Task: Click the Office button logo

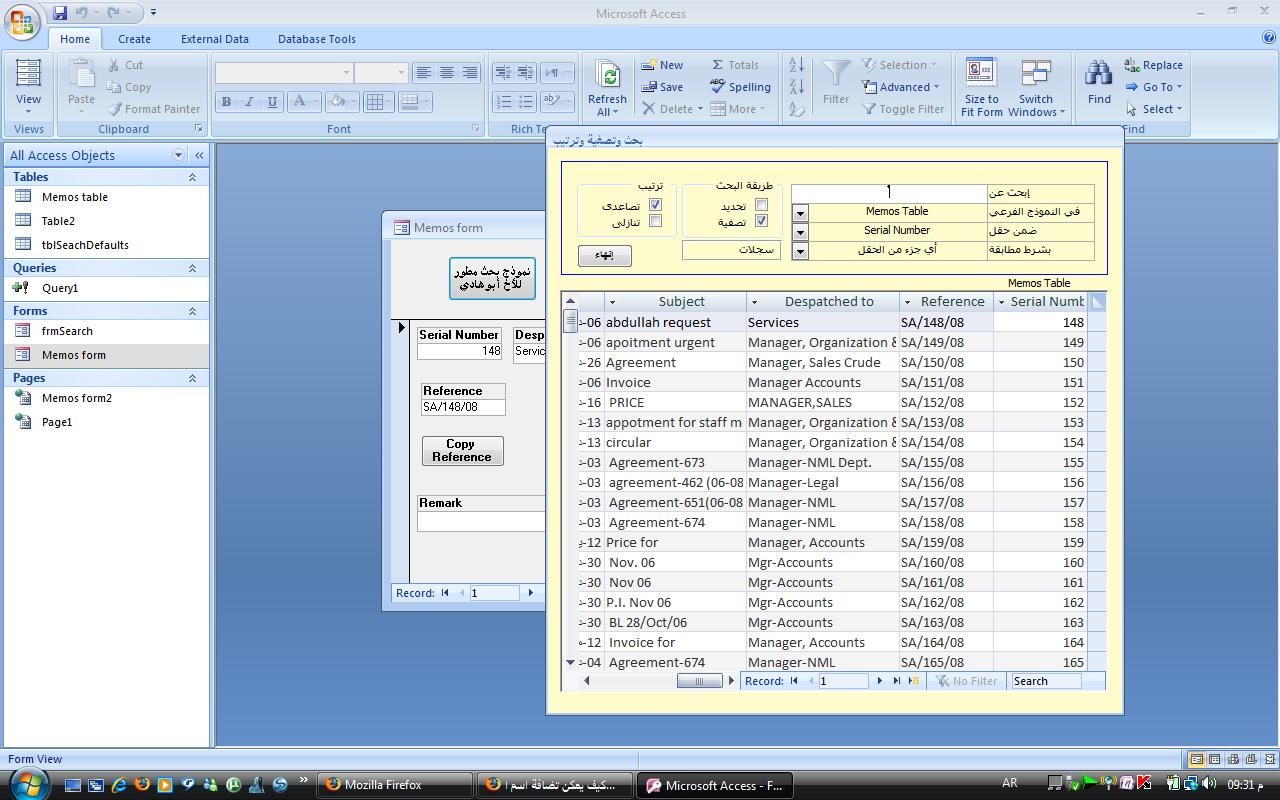Action: 24,21
